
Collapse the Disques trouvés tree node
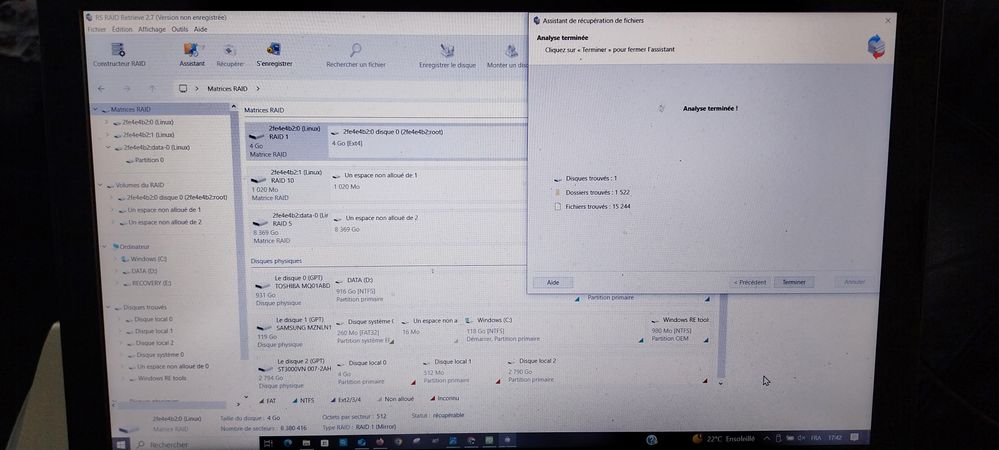109,307
